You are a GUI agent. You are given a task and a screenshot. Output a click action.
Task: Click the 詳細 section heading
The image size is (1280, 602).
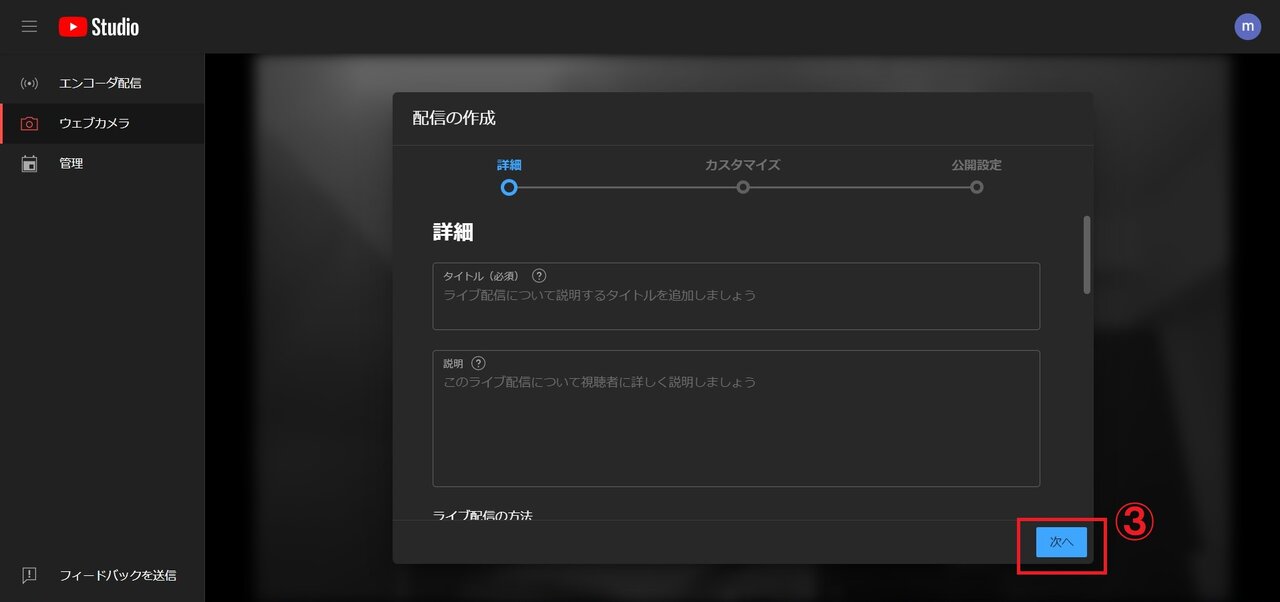453,232
